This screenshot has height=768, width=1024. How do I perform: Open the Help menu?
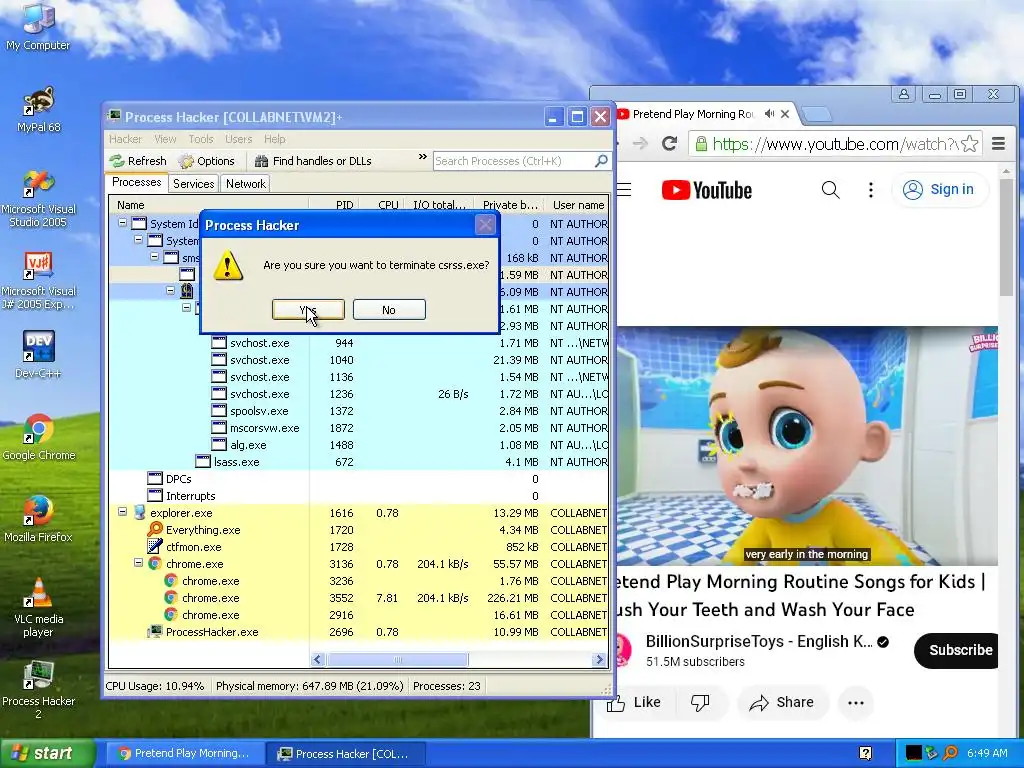click(x=274, y=139)
